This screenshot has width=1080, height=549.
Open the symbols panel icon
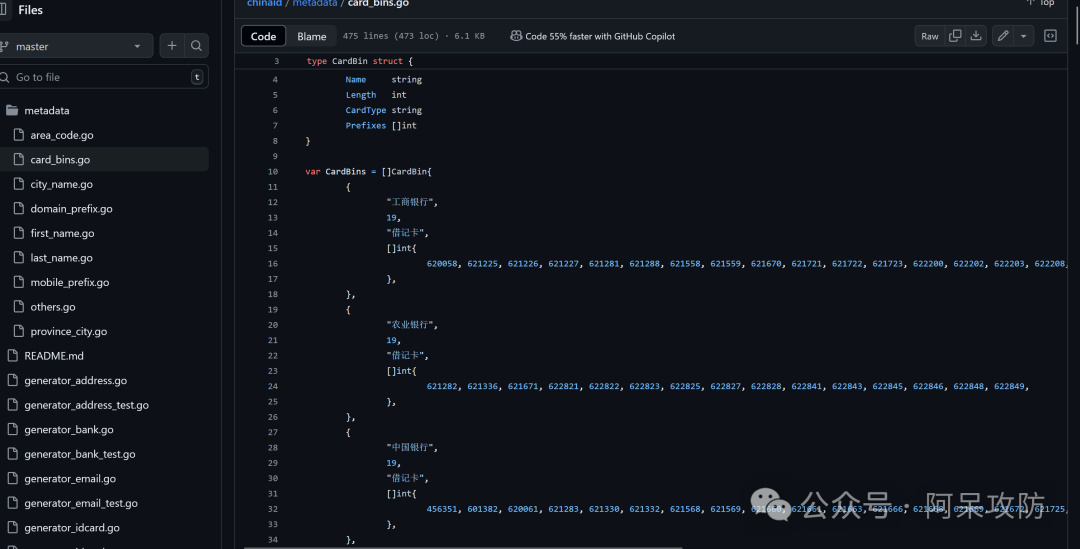tap(1050, 36)
